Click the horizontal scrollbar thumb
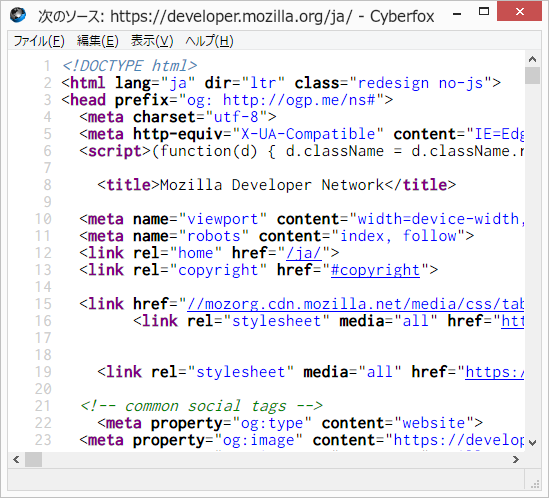549x498 pixels. pyautogui.click(x=34, y=459)
